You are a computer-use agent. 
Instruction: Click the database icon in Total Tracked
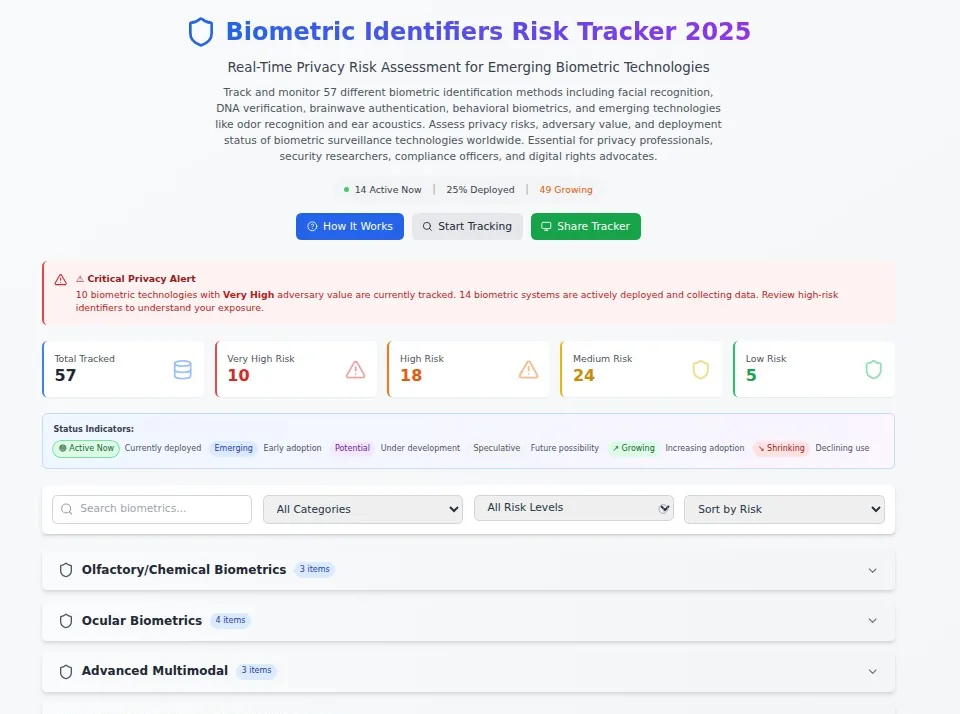click(182, 370)
